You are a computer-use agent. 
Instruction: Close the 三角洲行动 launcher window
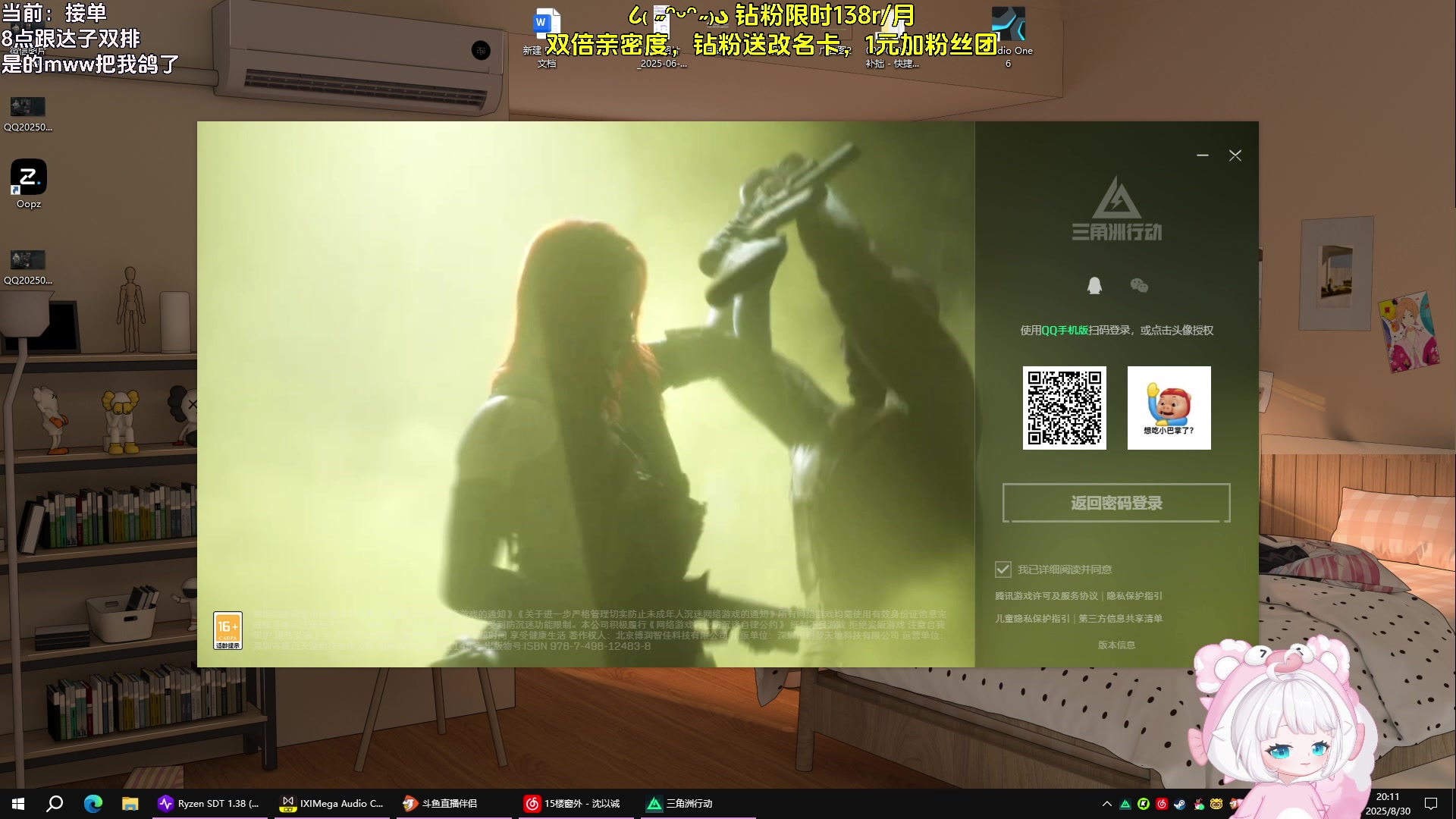pos(1235,155)
